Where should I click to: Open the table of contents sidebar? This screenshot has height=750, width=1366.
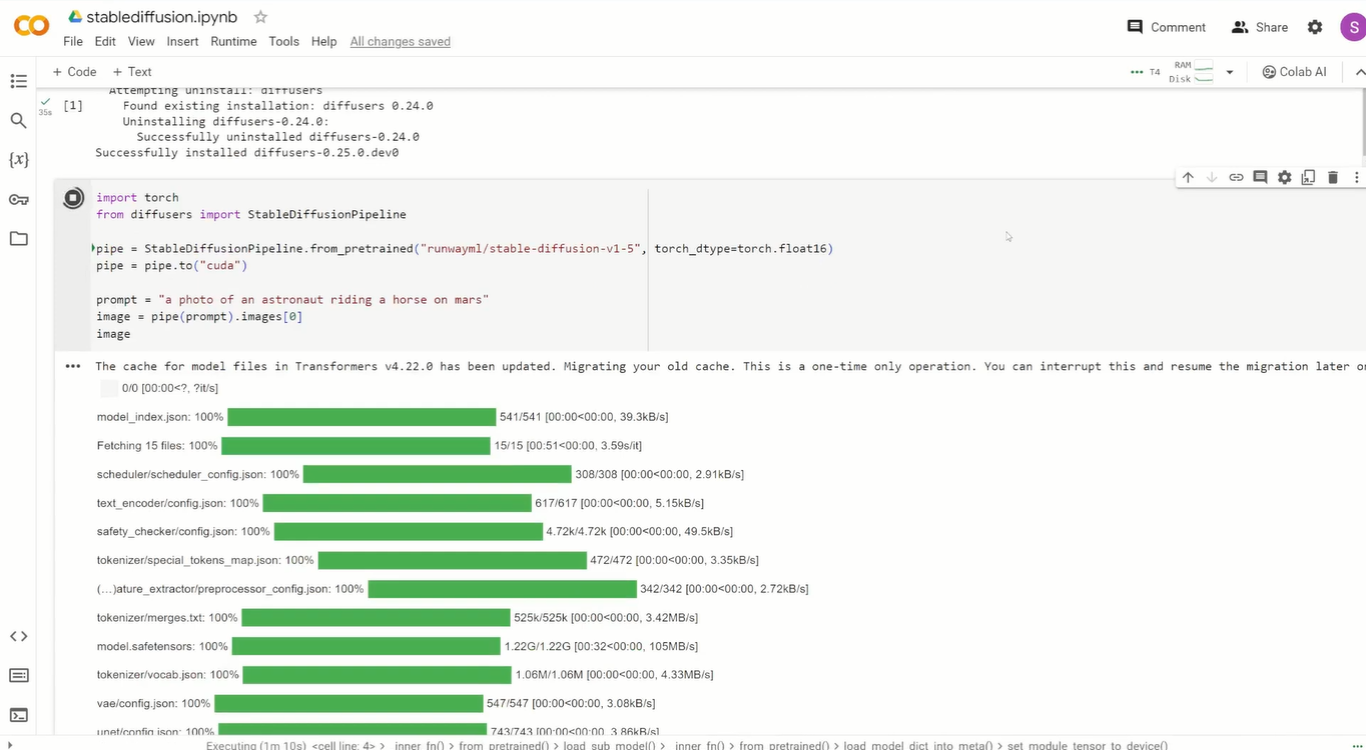18,81
